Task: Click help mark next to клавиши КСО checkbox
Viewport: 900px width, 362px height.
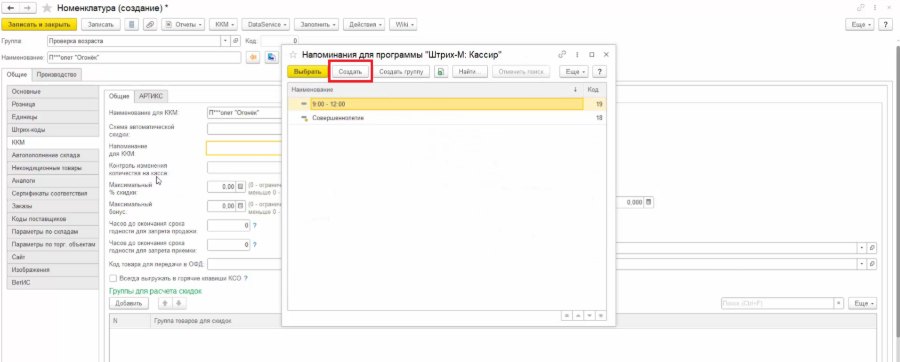Action: [245, 278]
